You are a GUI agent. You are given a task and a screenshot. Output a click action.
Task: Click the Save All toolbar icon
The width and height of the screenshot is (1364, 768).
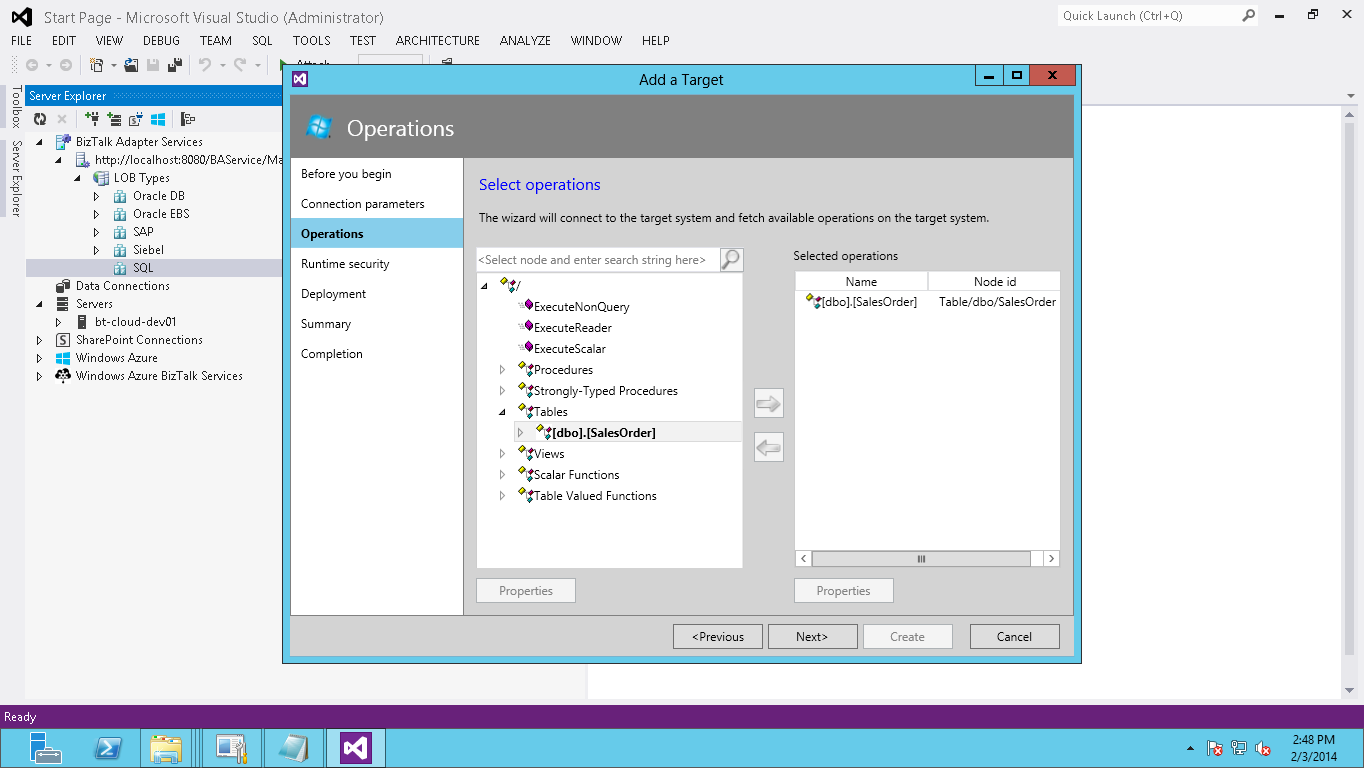174,65
